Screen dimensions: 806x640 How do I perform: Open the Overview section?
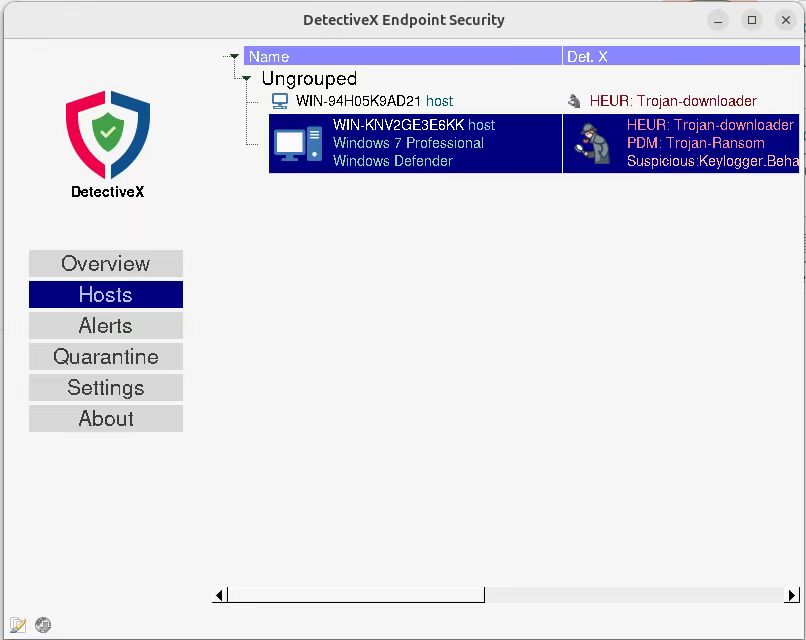(x=106, y=264)
